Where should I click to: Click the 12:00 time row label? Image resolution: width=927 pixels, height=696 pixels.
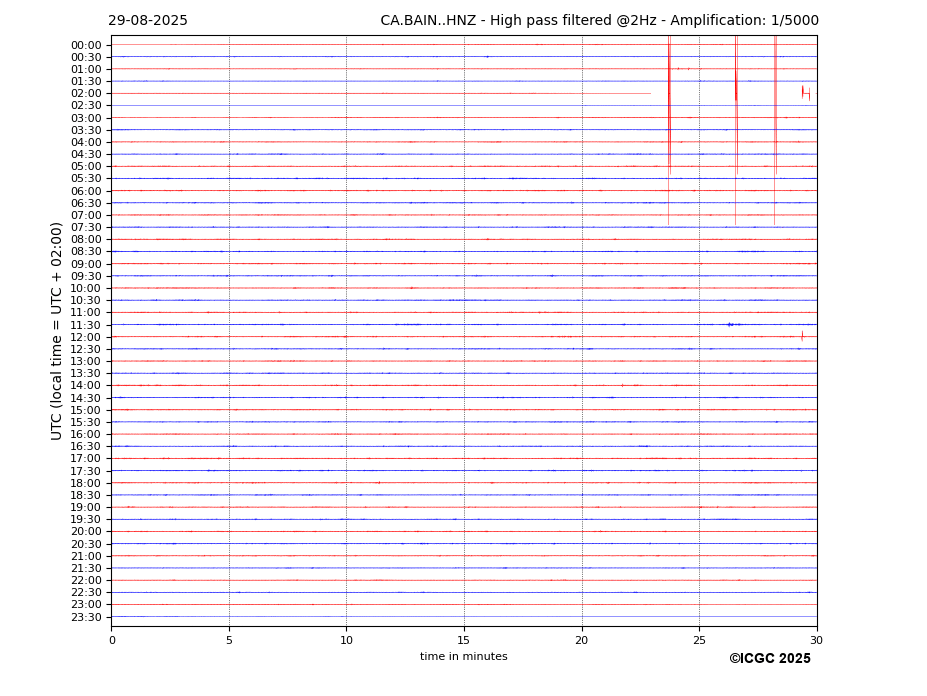pyautogui.click(x=86, y=338)
